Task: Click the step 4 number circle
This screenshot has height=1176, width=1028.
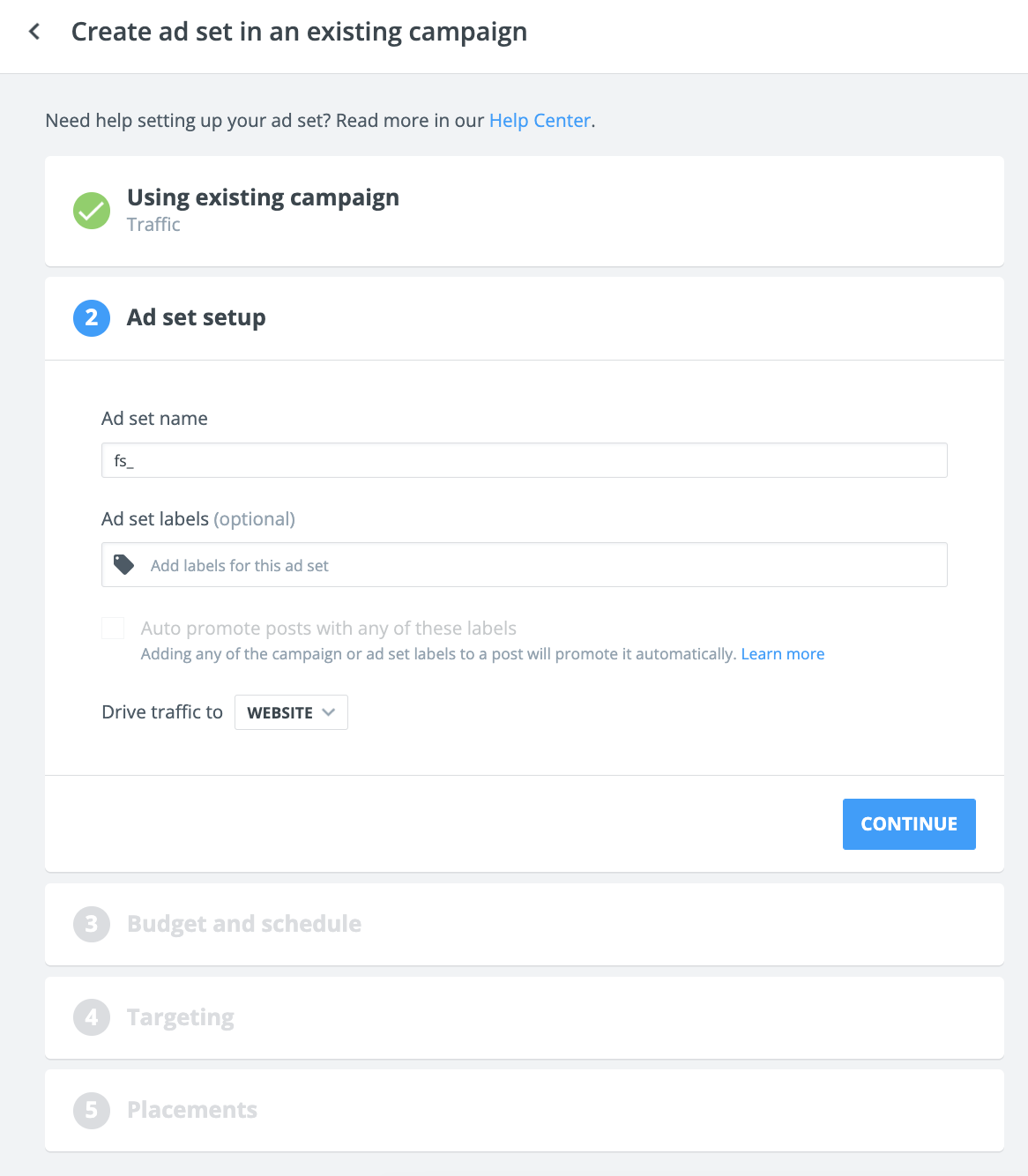Action: (92, 1017)
